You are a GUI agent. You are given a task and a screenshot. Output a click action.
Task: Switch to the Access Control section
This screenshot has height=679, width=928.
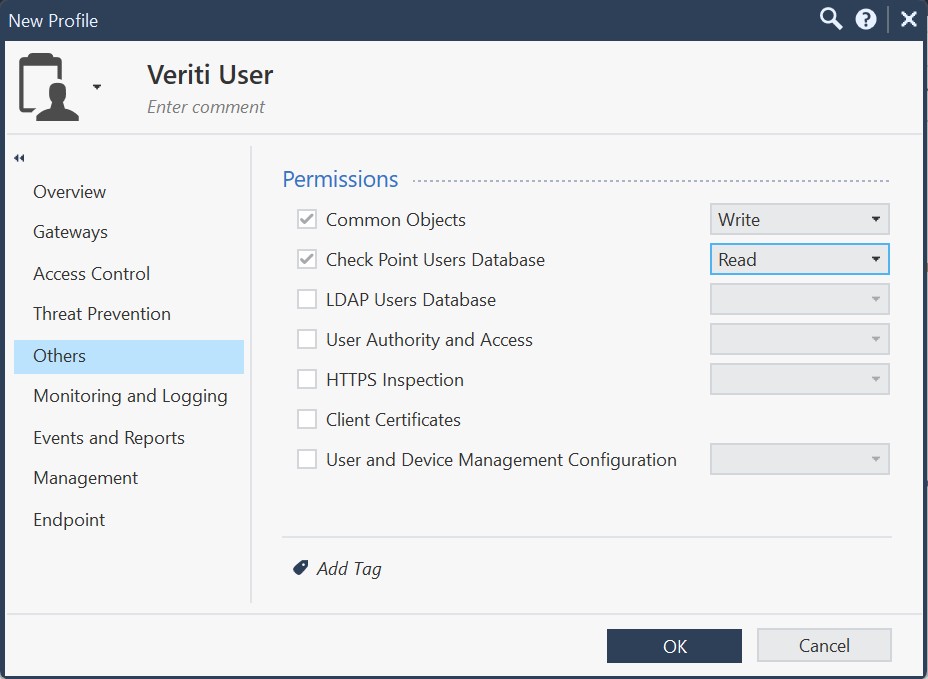[91, 274]
